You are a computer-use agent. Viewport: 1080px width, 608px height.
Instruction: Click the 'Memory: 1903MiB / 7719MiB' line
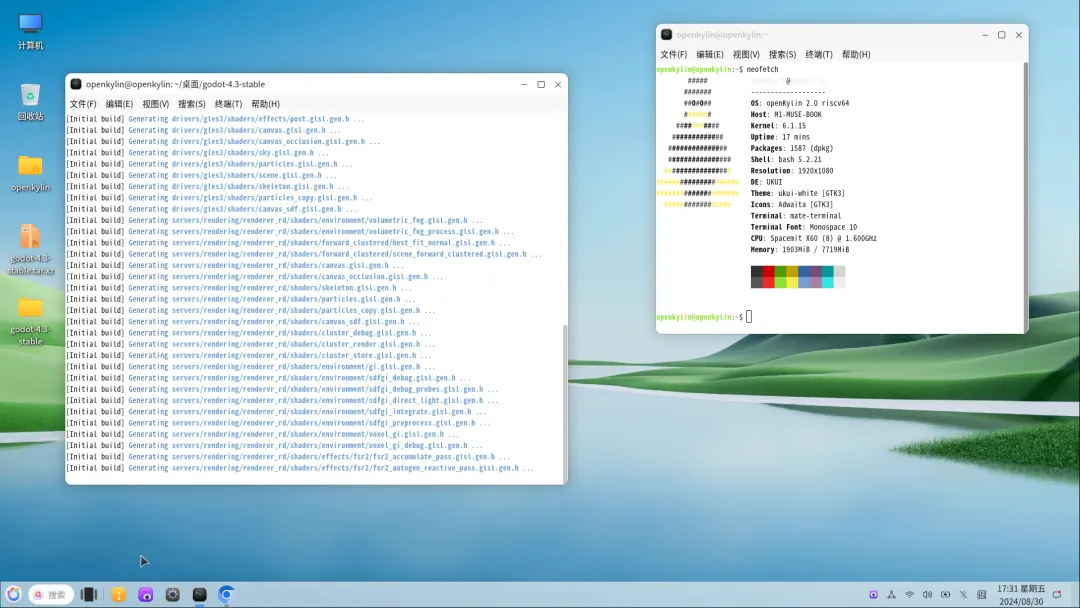pyautogui.click(x=800, y=250)
